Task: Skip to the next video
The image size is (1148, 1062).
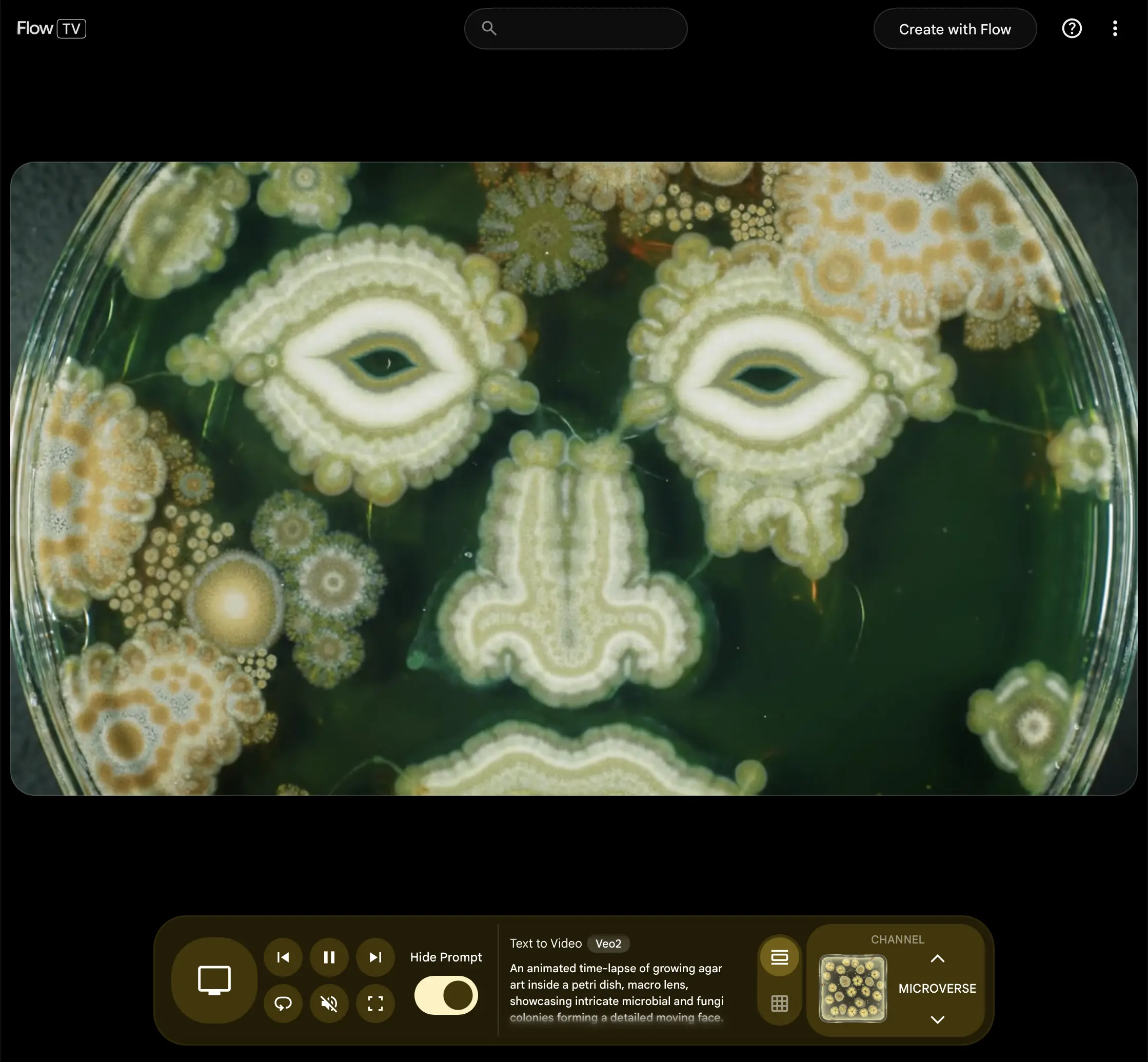Action: point(375,957)
